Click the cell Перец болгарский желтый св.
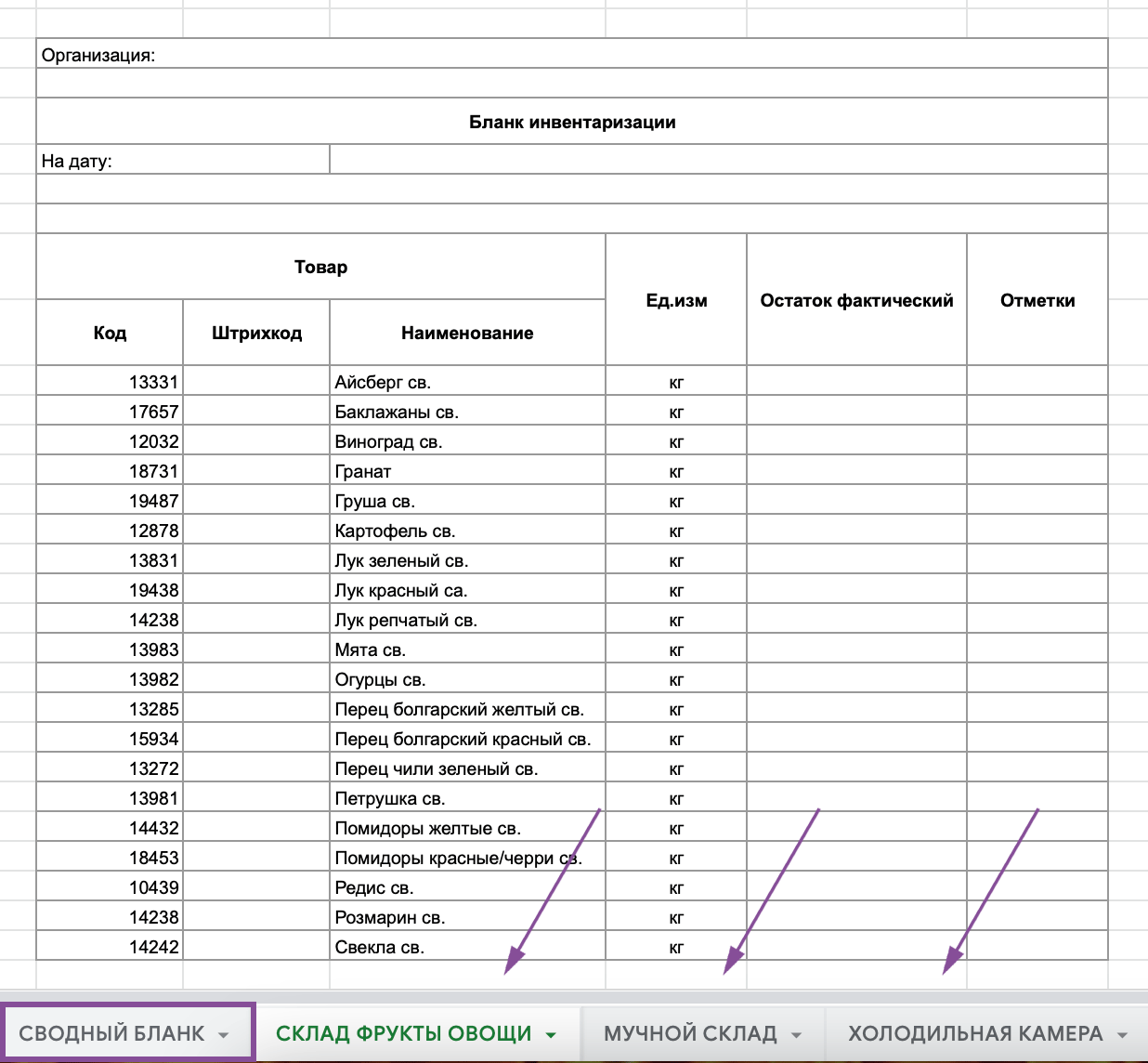Screen dimensions: 1148x1063 [467, 709]
